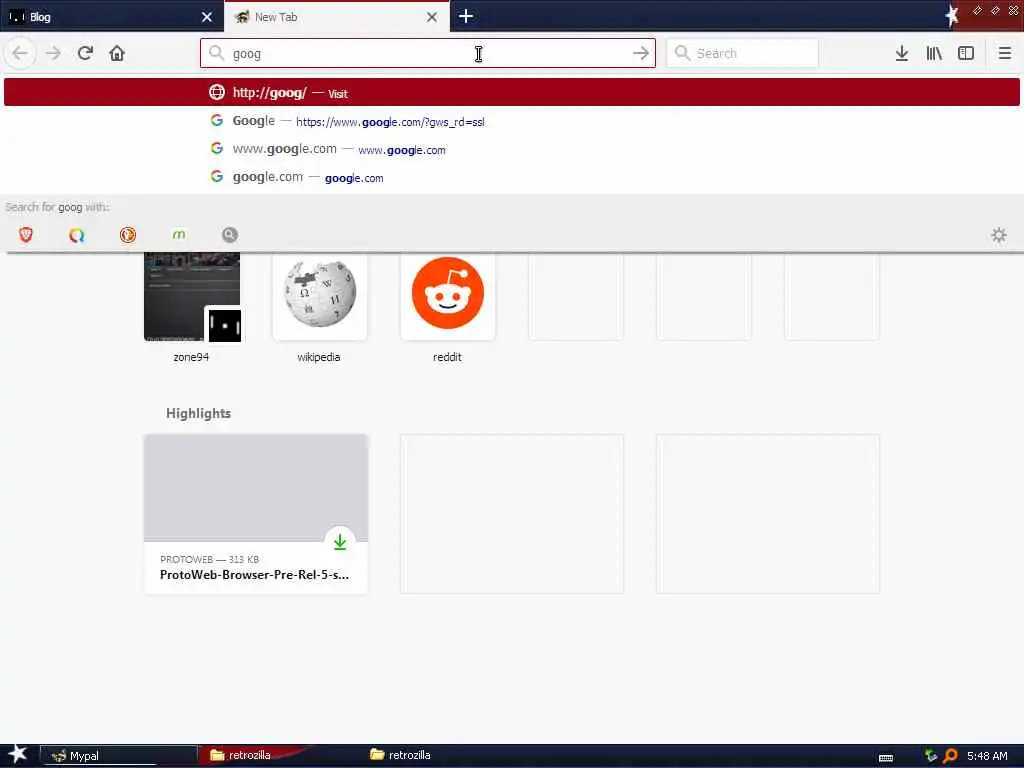The width and height of the screenshot is (1024, 768).
Task: Open the Downloads toolbar icon
Action: [x=902, y=54]
